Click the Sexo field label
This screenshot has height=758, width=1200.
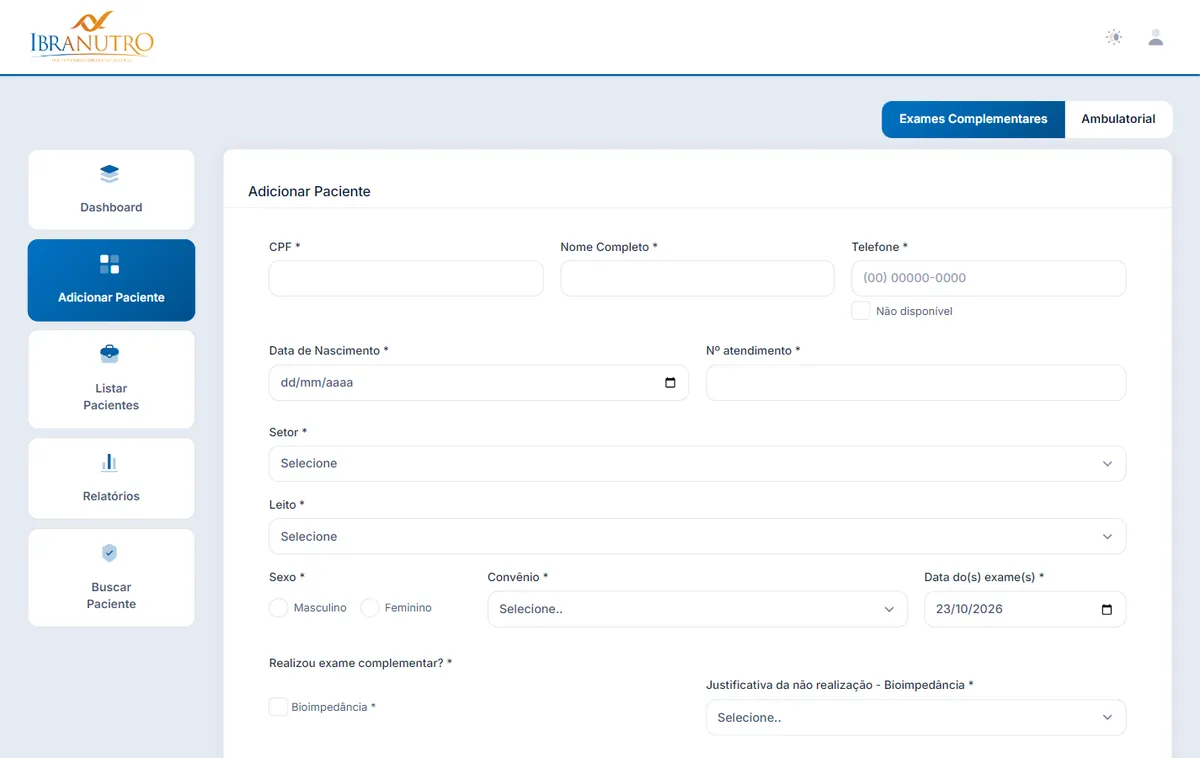(287, 577)
